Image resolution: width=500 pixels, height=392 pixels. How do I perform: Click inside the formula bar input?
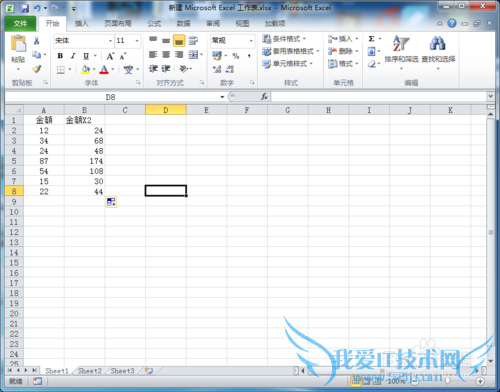pos(379,97)
